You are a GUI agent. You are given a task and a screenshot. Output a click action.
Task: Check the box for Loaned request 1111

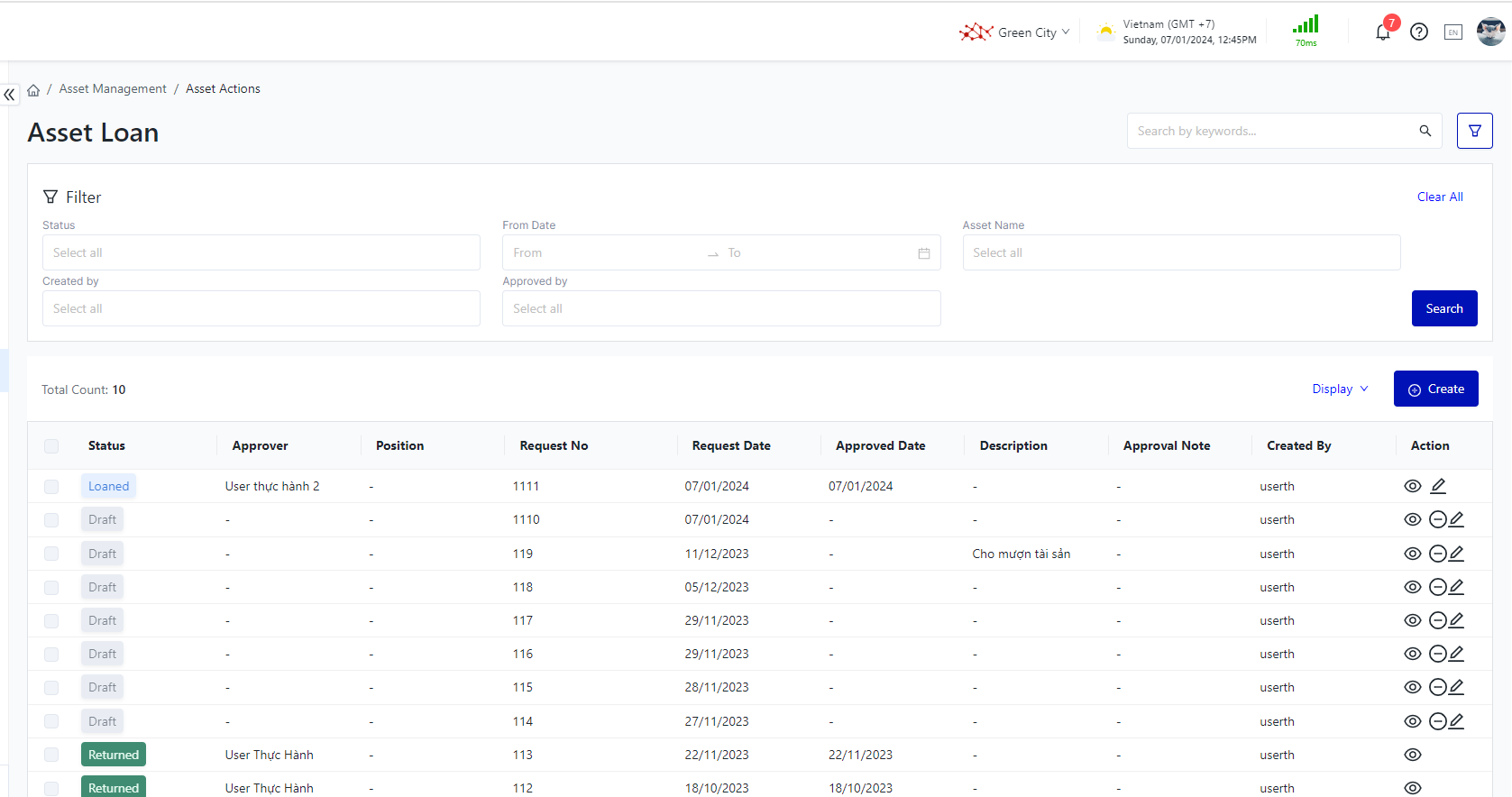(x=51, y=487)
